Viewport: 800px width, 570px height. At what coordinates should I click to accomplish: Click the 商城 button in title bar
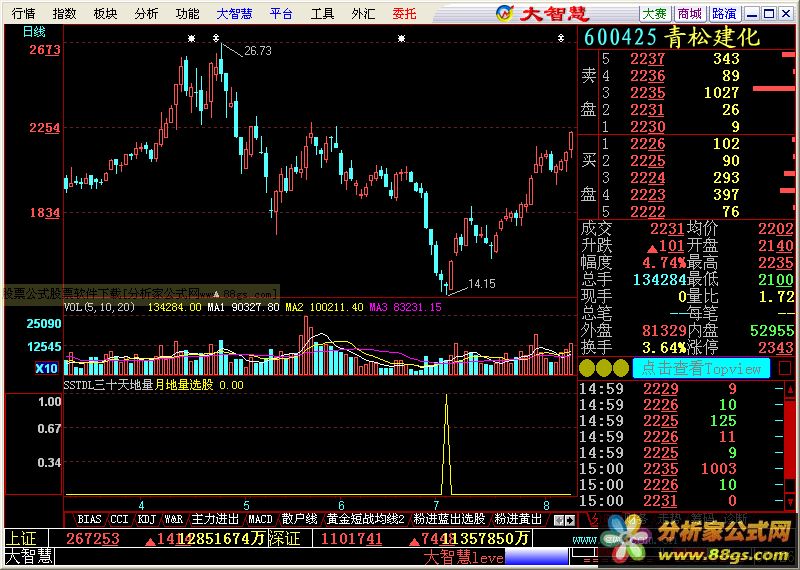click(690, 14)
